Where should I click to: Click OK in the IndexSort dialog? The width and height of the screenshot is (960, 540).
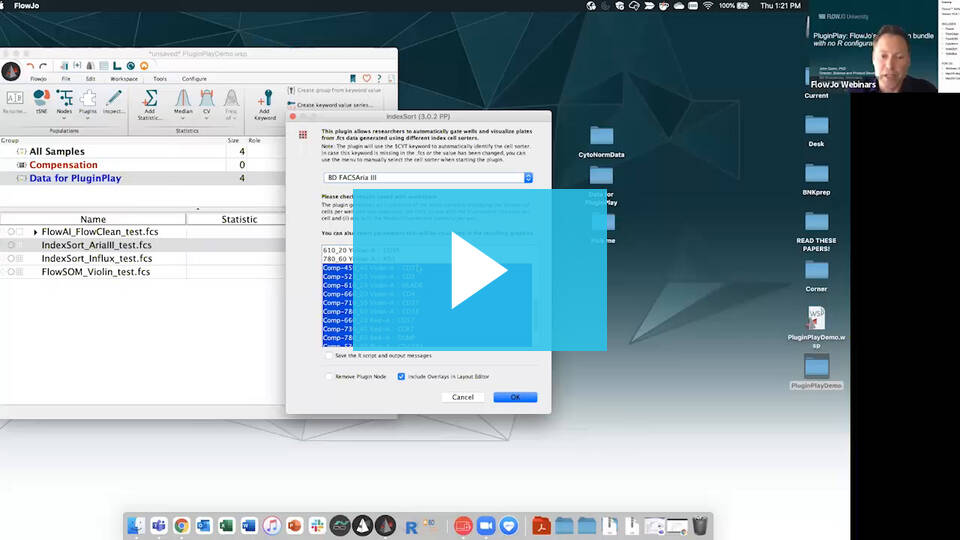[516, 397]
